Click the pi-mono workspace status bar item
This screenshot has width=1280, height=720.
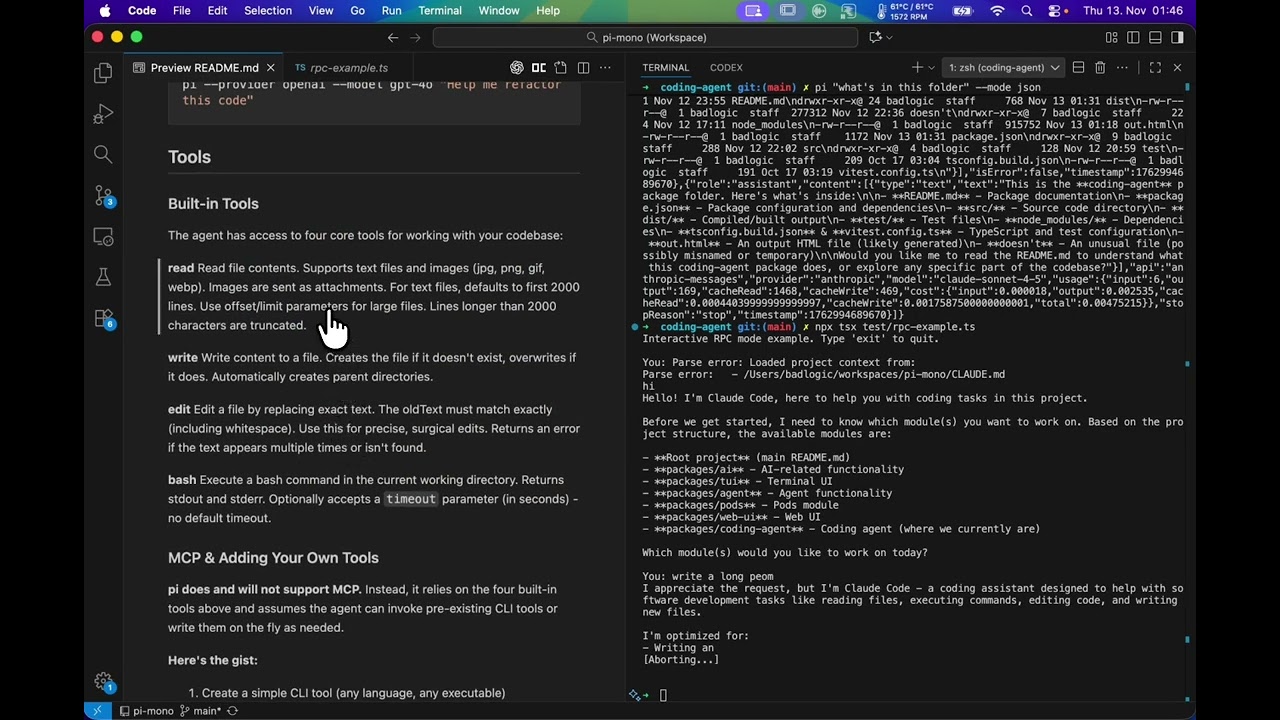[x=146, y=711]
